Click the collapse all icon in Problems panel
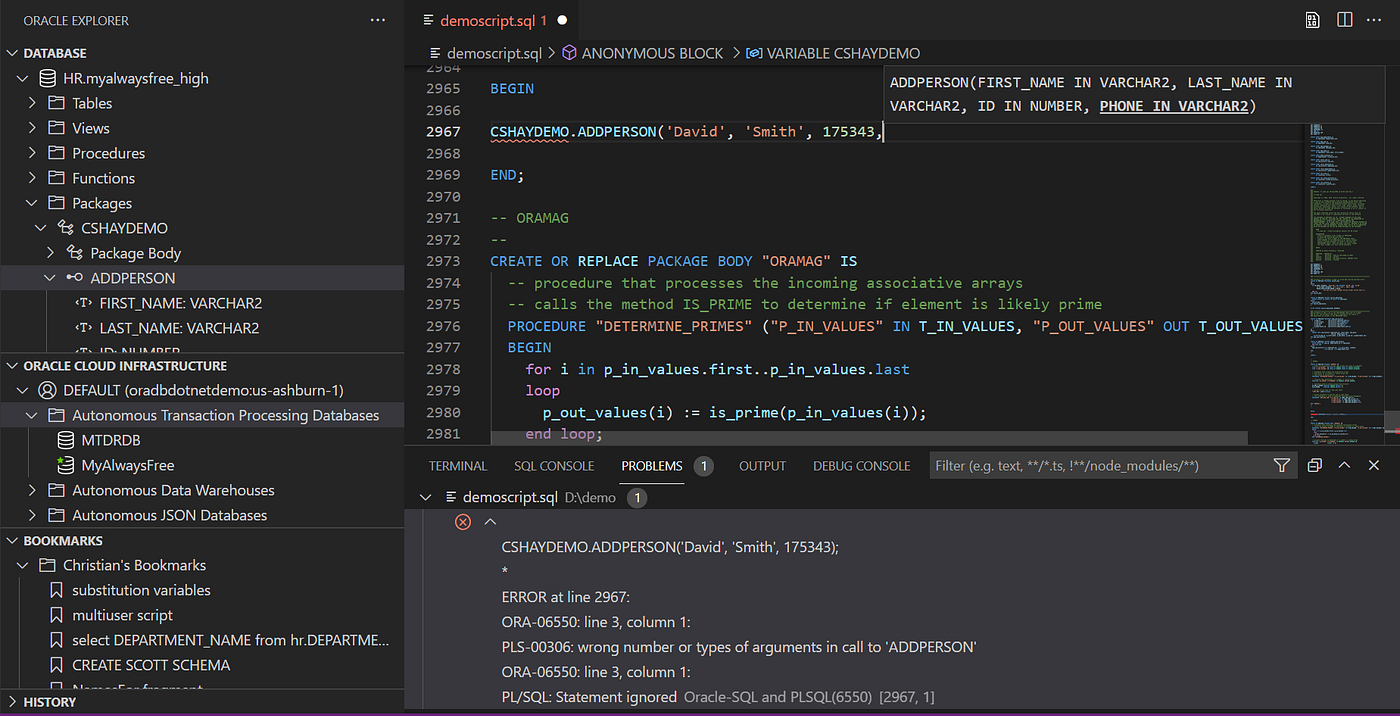Viewport: 1400px width, 716px height. pos(1314,466)
